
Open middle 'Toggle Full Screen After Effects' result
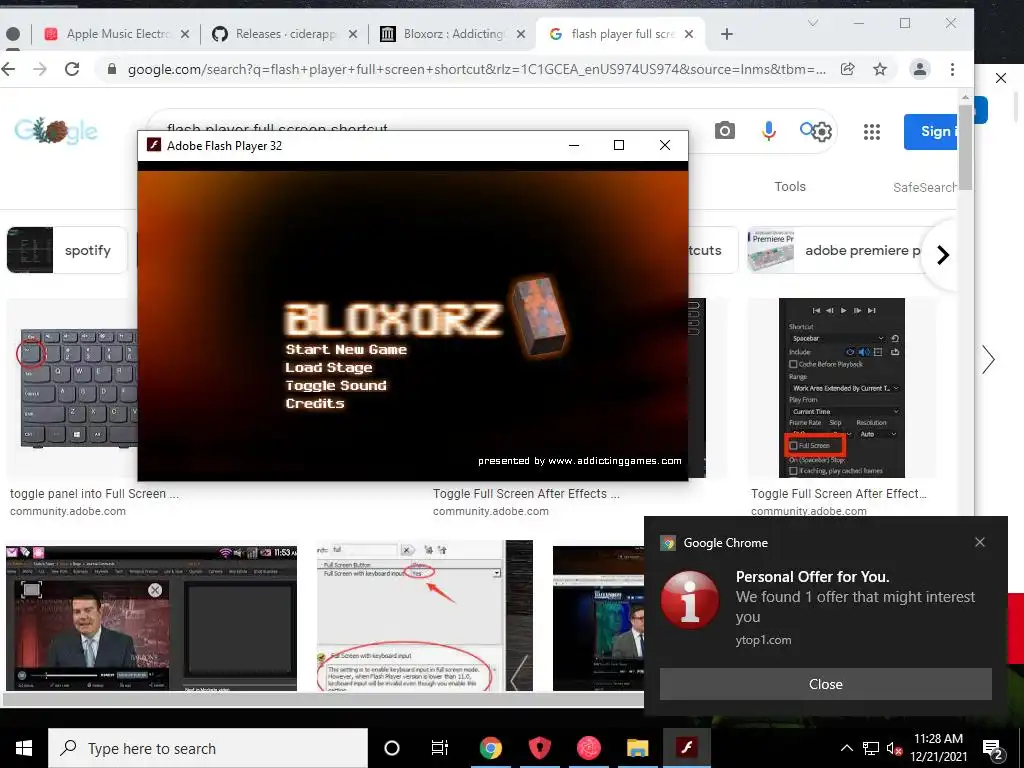click(526, 494)
